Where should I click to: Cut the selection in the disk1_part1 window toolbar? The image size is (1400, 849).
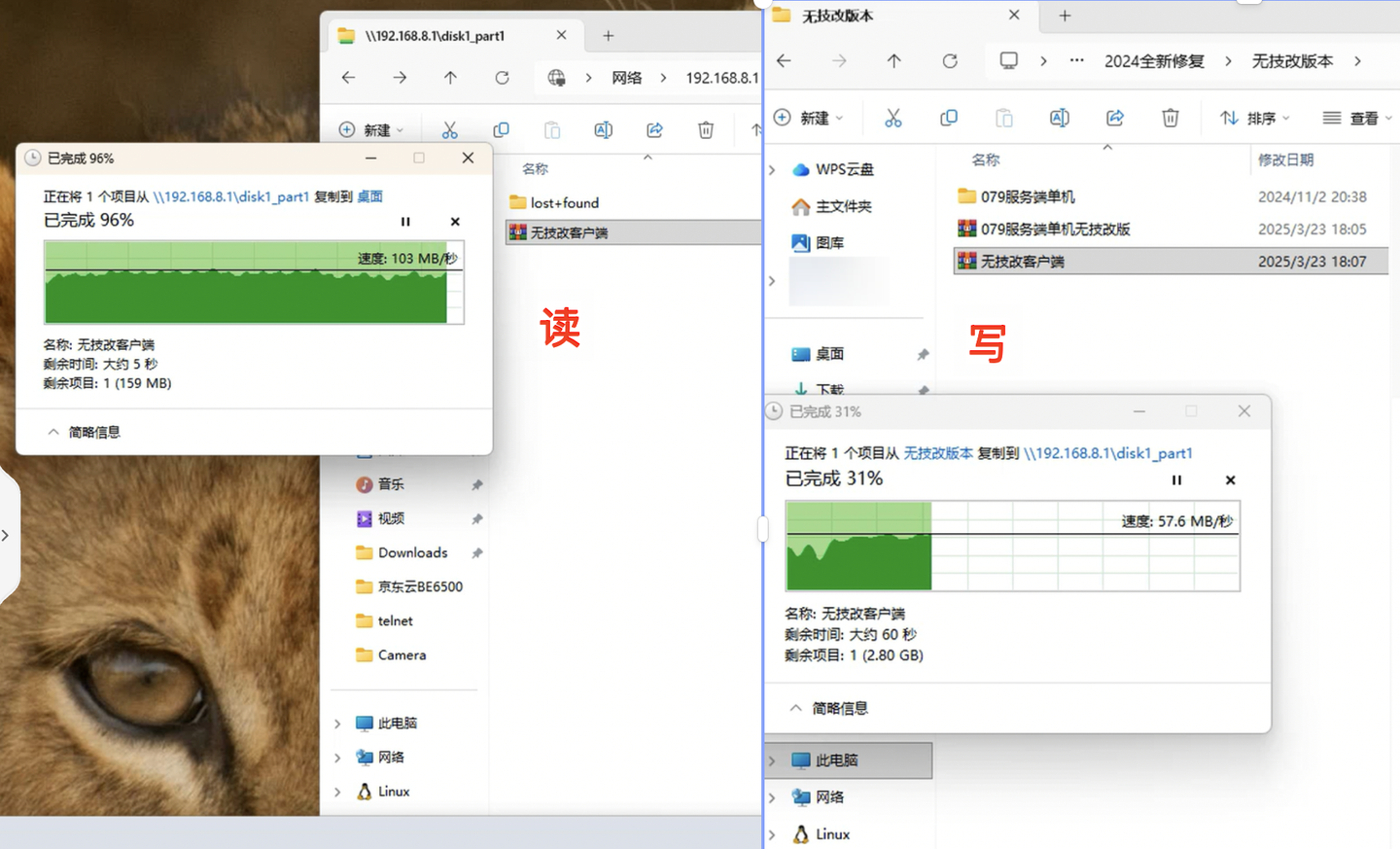tap(449, 130)
